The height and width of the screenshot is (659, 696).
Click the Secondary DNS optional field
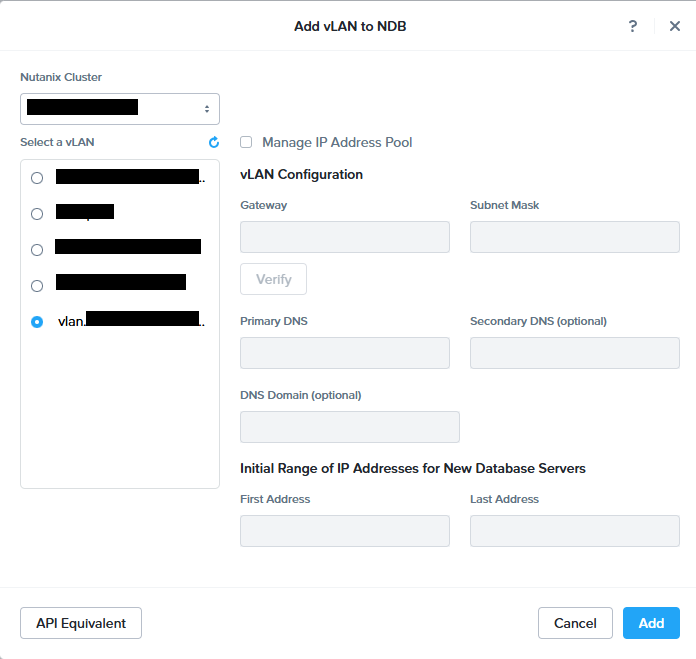(574, 353)
